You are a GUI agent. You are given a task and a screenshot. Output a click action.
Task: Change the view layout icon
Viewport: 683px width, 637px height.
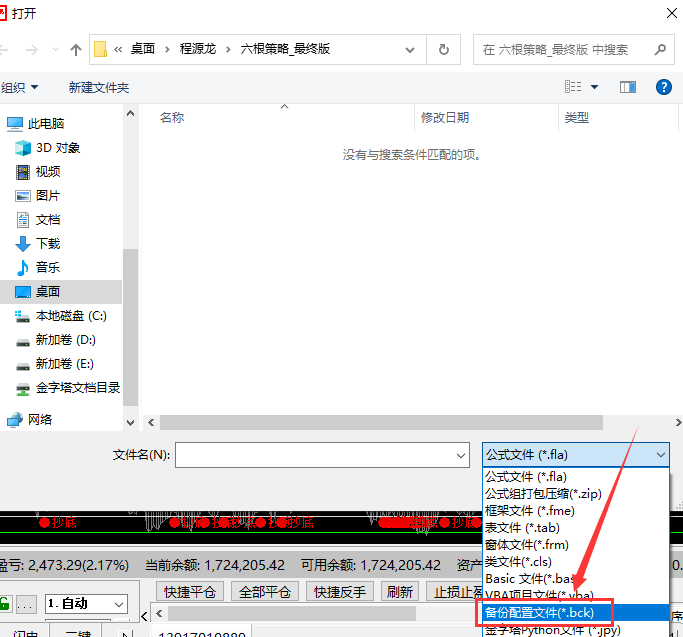click(x=573, y=87)
